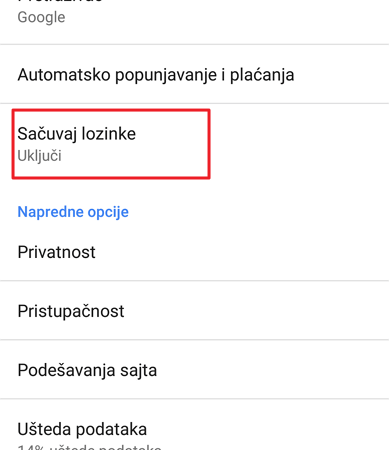The width and height of the screenshot is (389, 450).
Task: Tap the word lozinke in the highlighted row
Action: pos(109,134)
